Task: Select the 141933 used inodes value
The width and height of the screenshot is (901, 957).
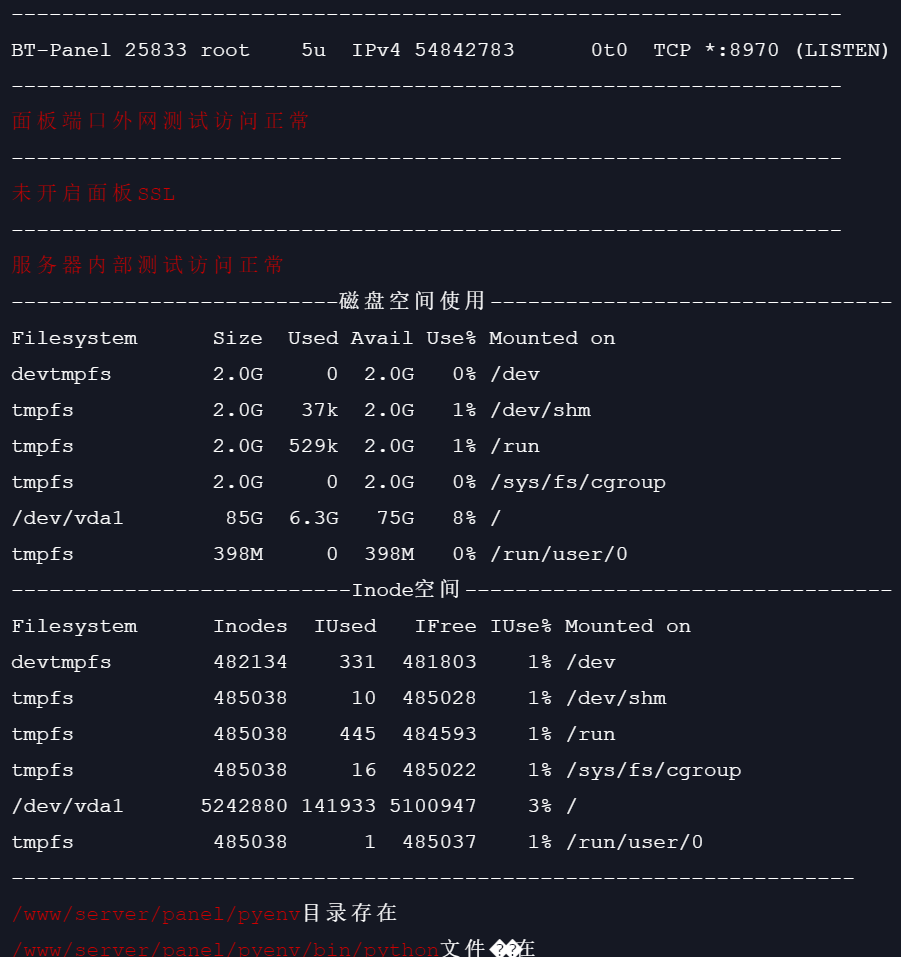Action: click(x=339, y=806)
